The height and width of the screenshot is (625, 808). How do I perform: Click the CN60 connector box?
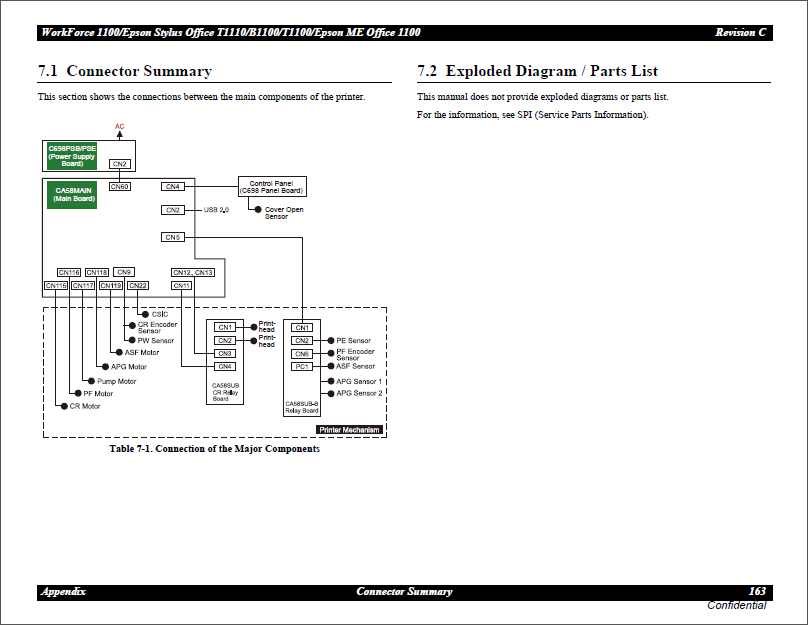pyautogui.click(x=118, y=185)
